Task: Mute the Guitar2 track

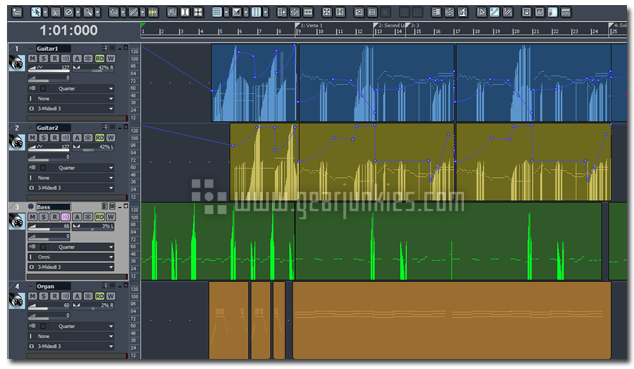Action: (x=32, y=138)
